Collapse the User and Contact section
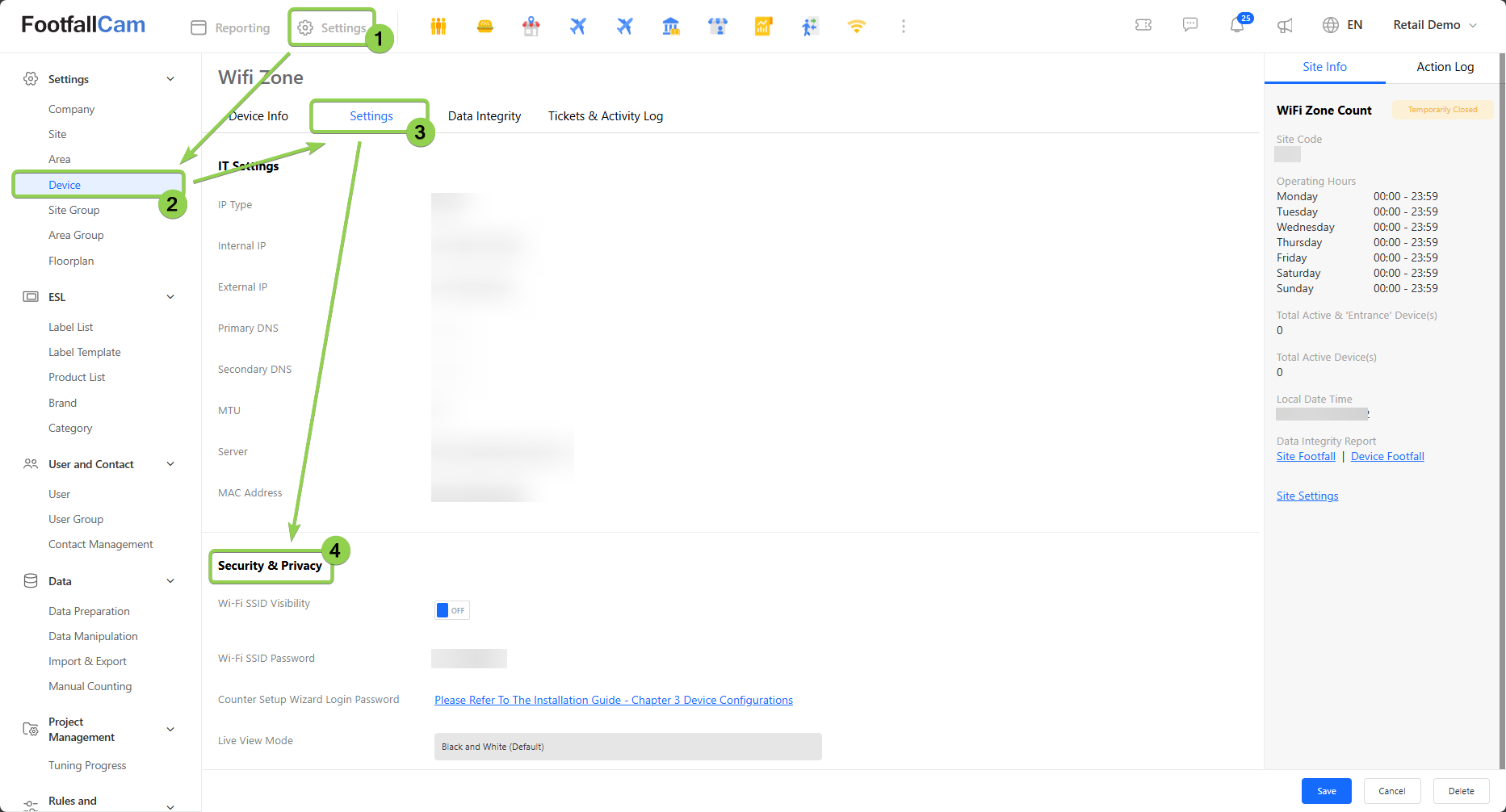The height and width of the screenshot is (812, 1506). point(170,464)
